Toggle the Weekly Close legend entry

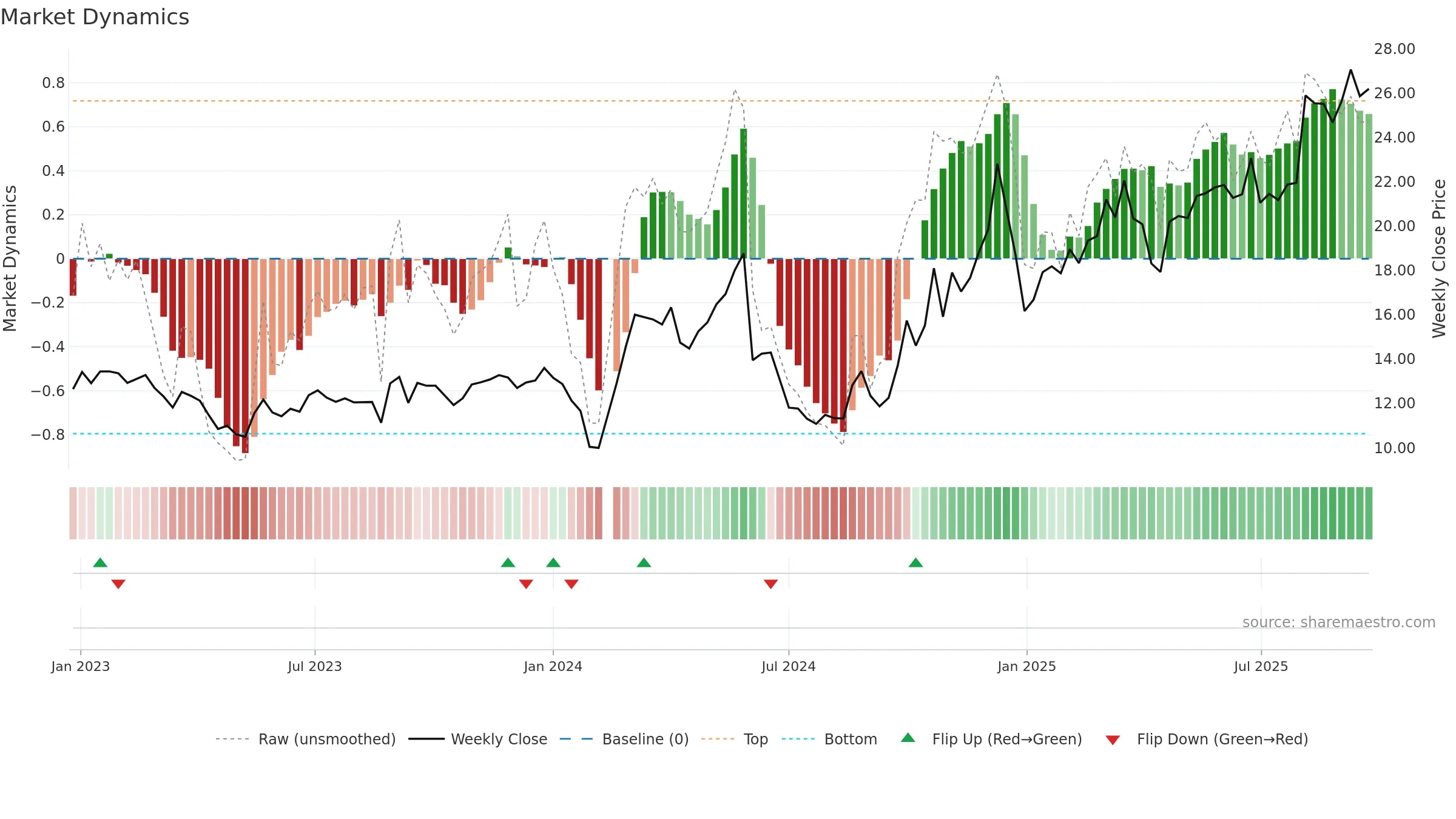tap(478, 739)
